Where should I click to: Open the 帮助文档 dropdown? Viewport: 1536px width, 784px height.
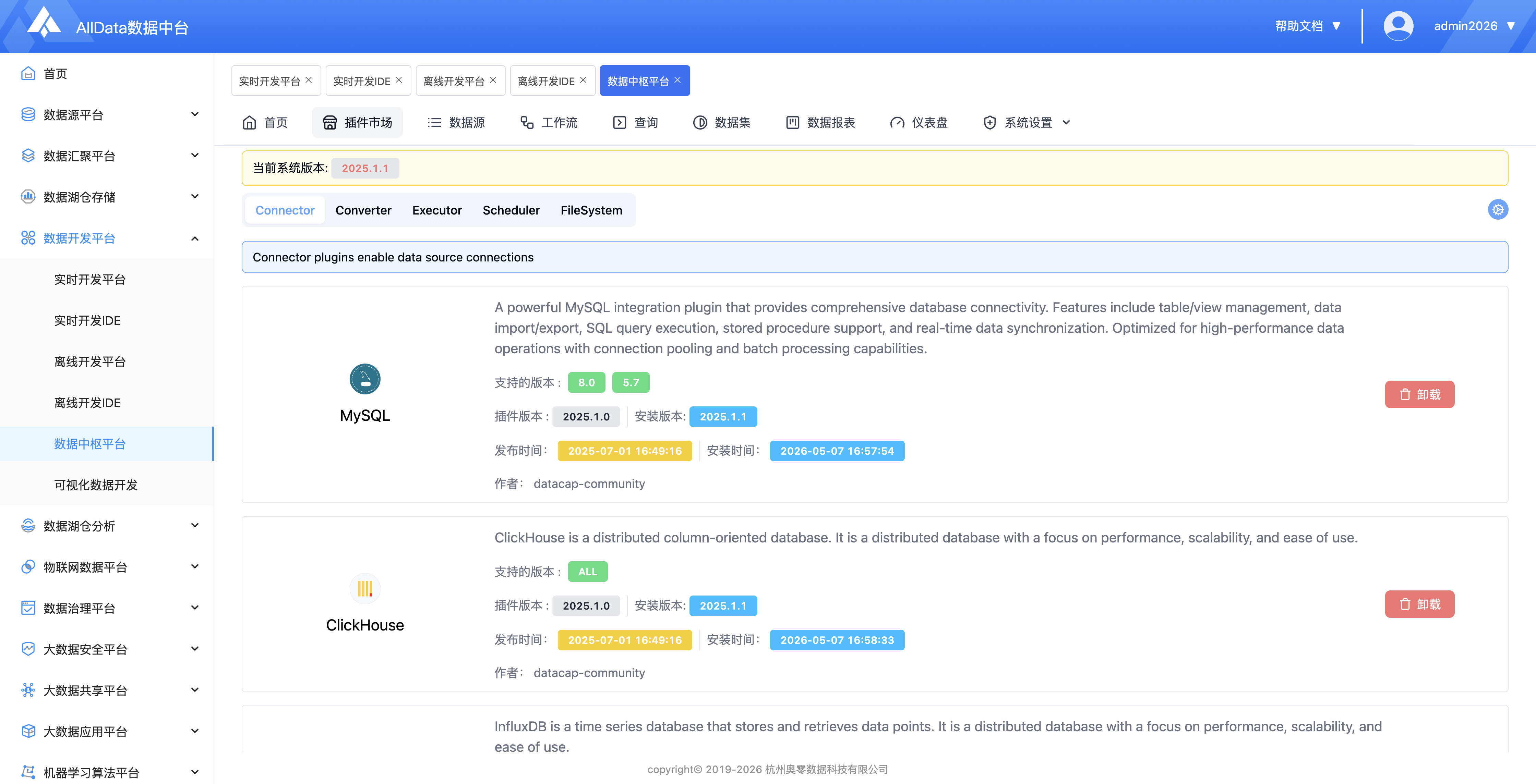pos(1308,26)
